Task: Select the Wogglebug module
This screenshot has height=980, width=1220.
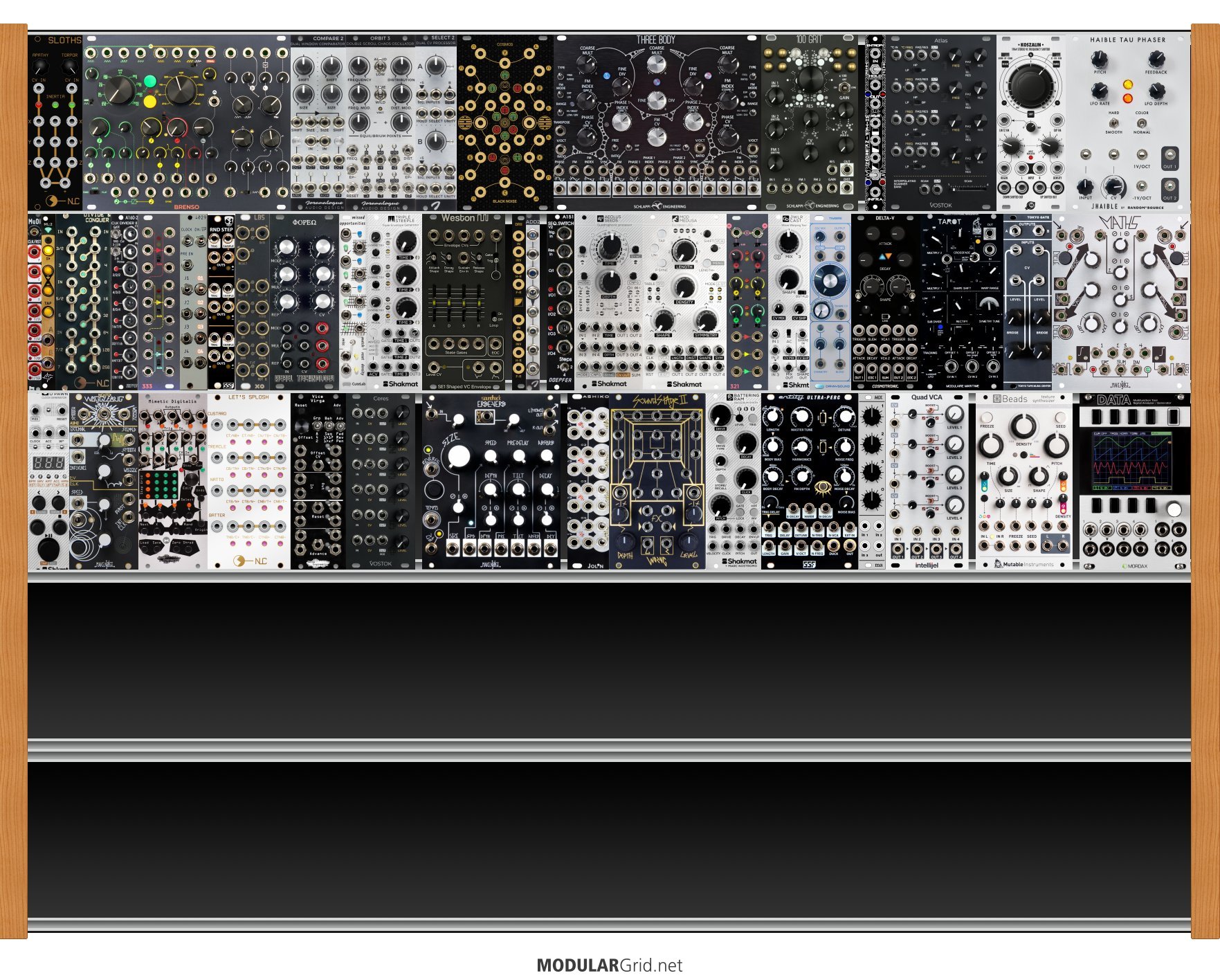Action: (104, 481)
